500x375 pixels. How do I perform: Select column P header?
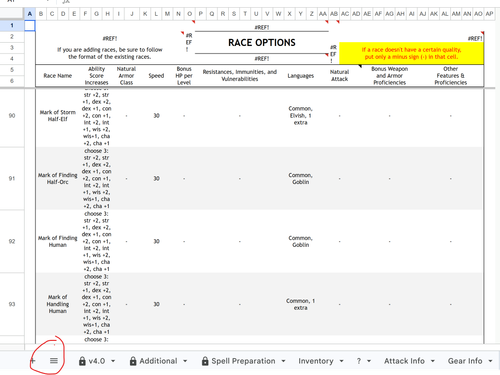click(x=201, y=14)
